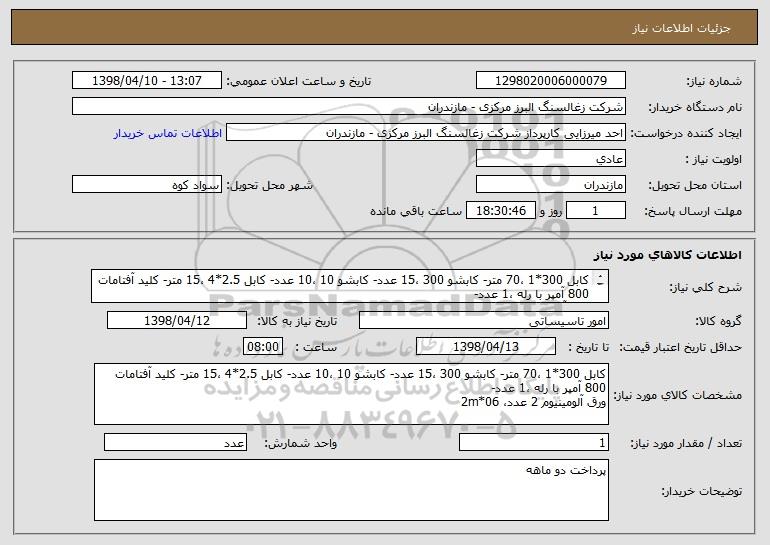Click the remaining days field showing 1
The height and width of the screenshot is (545, 770).
click(596, 211)
